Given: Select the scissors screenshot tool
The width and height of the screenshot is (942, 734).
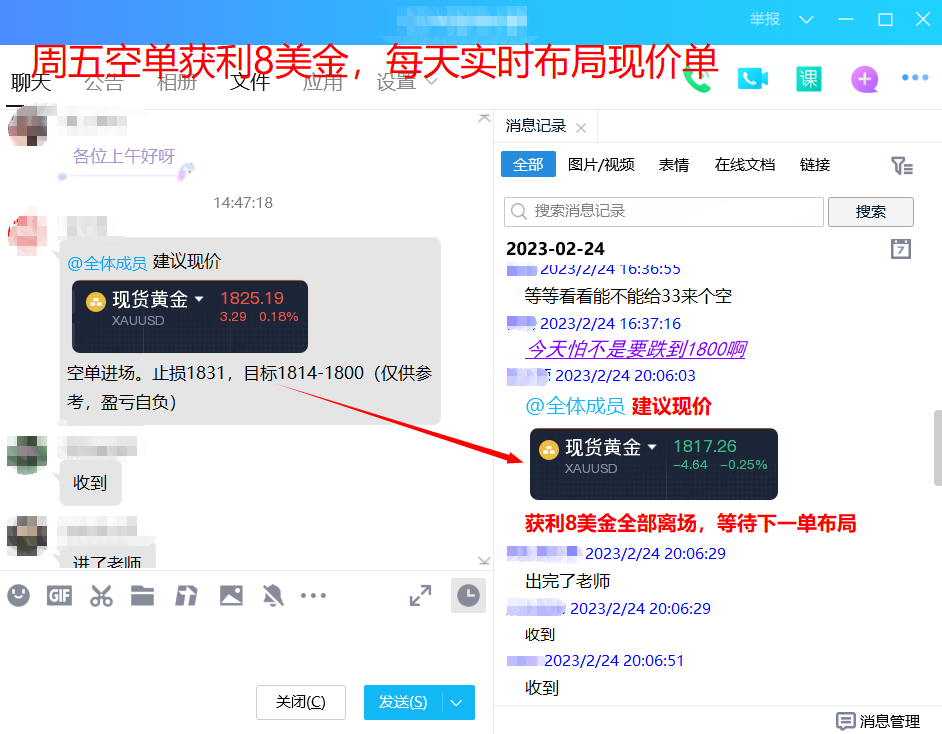Looking at the screenshot, I should [101, 596].
